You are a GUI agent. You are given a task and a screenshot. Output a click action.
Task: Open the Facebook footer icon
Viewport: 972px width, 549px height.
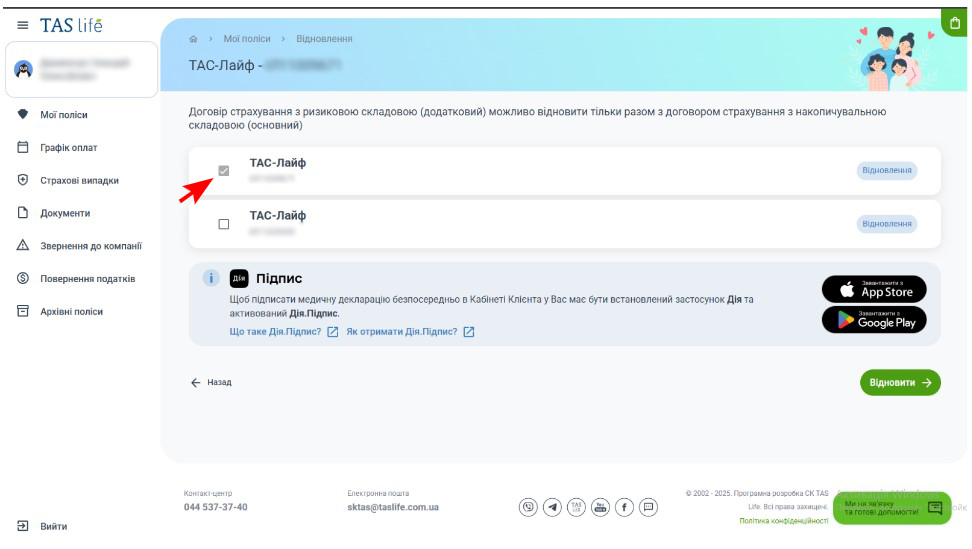pyautogui.click(x=624, y=507)
